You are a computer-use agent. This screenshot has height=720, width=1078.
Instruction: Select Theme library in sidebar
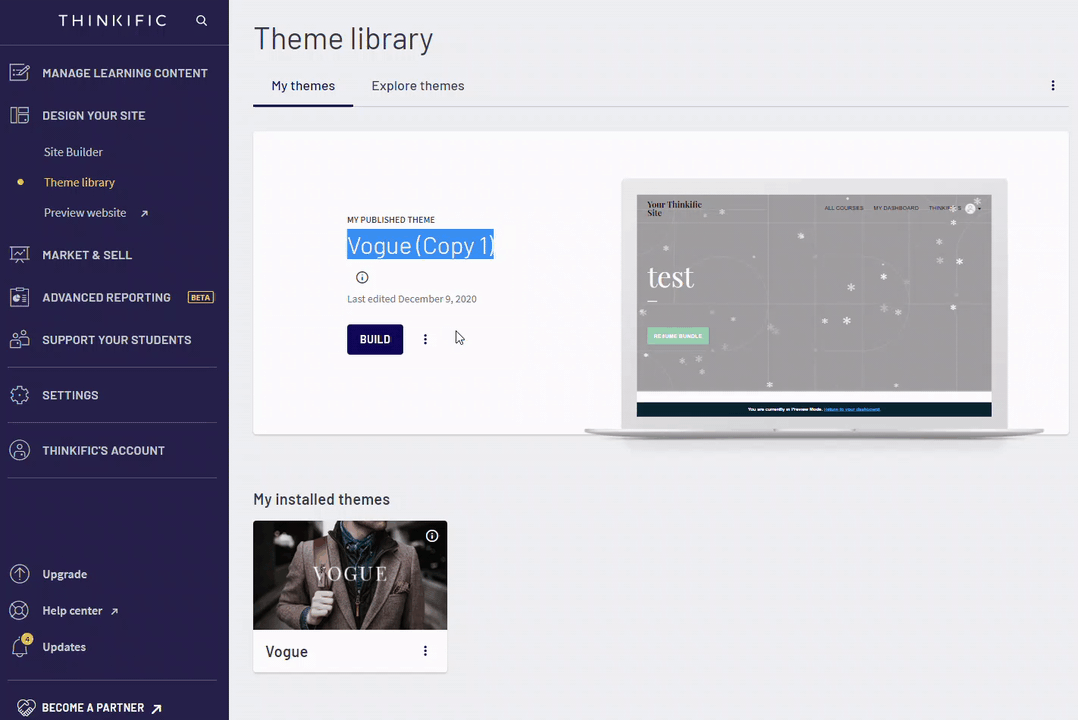pos(79,182)
